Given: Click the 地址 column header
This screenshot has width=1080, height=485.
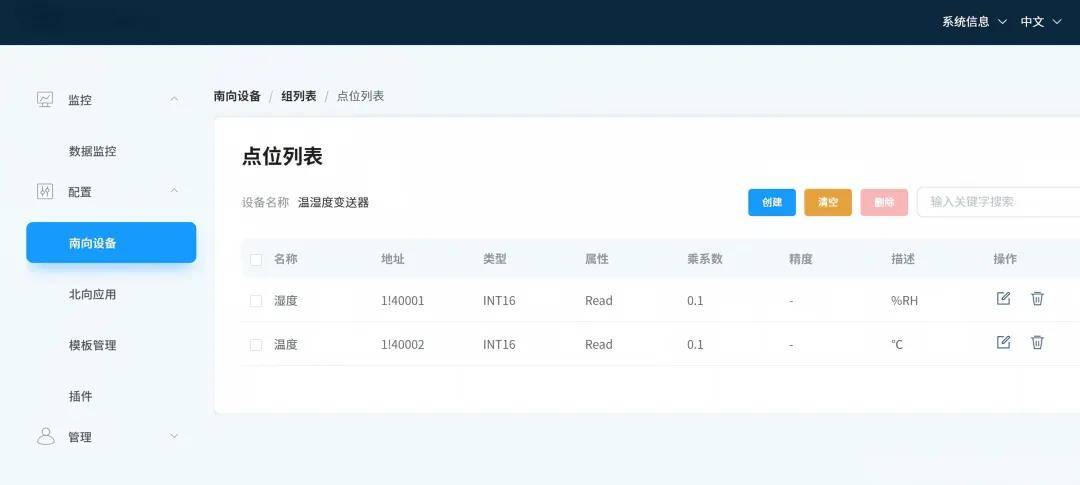Looking at the screenshot, I should pos(393,259).
